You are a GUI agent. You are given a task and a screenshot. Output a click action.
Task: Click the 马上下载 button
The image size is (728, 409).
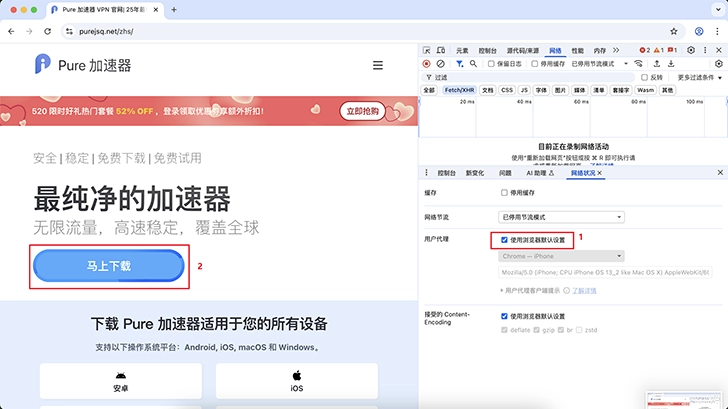(109, 266)
